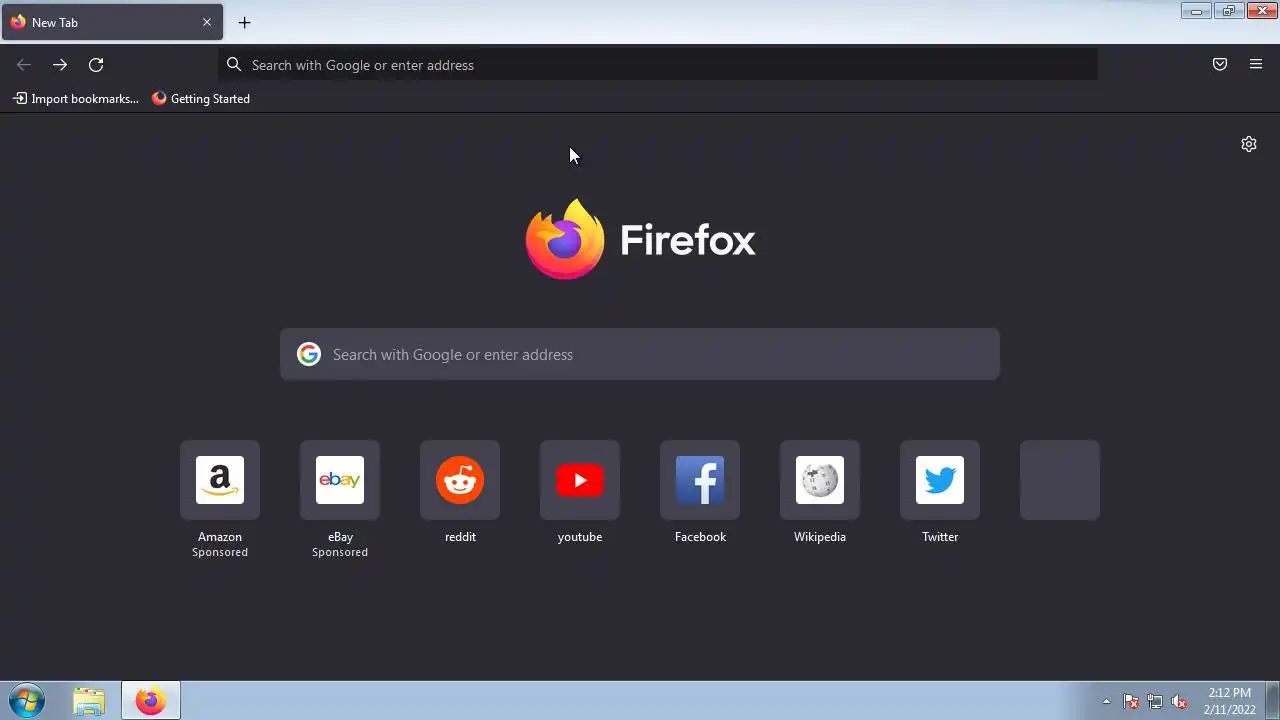Click the Google logo in search box
Screen dimensions: 1280x720
(309, 354)
